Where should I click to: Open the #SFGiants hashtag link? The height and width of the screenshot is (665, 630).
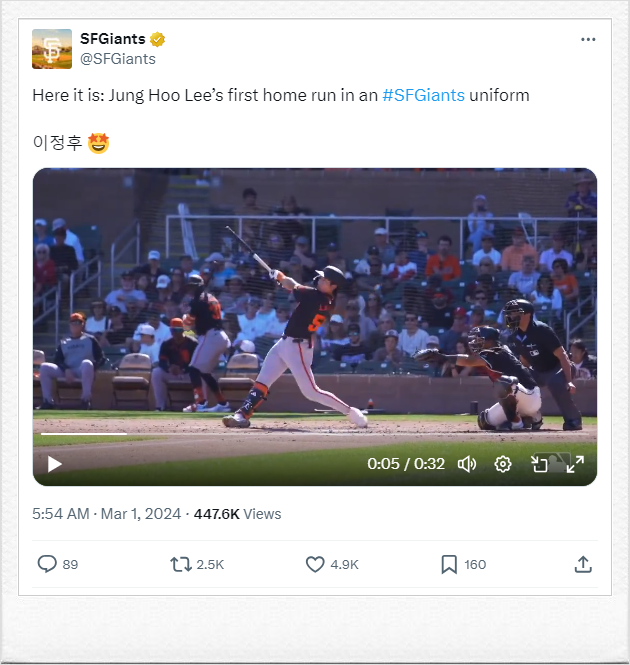point(423,95)
